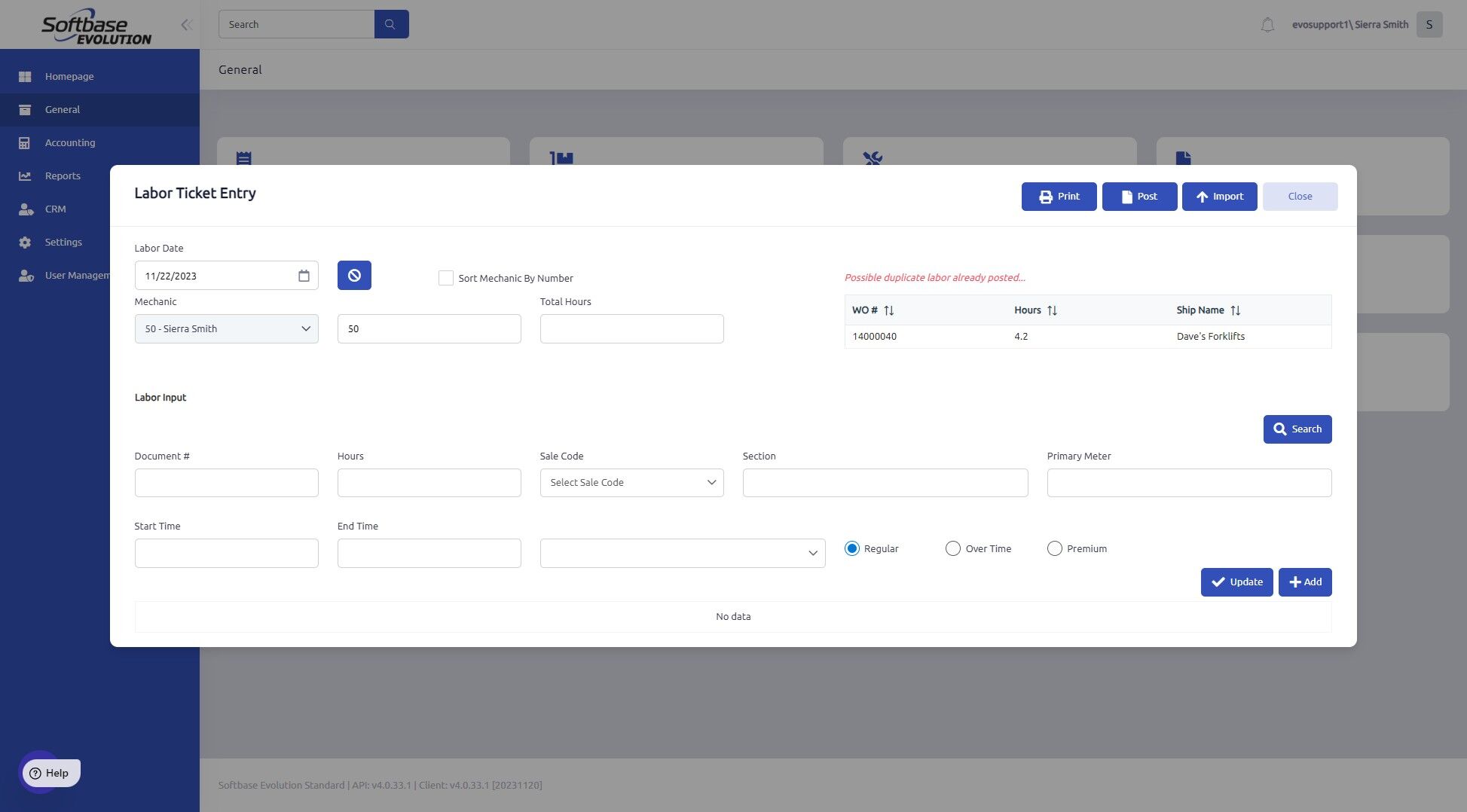Click the evosupport1\ Sierra Smith username
The width and height of the screenshot is (1467, 812).
tap(1350, 25)
